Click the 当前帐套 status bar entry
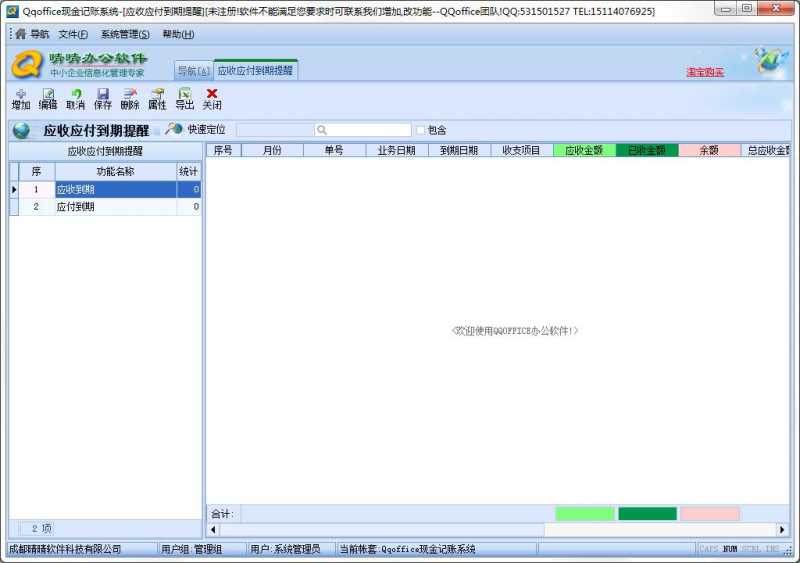This screenshot has width=800, height=563. (x=408, y=549)
